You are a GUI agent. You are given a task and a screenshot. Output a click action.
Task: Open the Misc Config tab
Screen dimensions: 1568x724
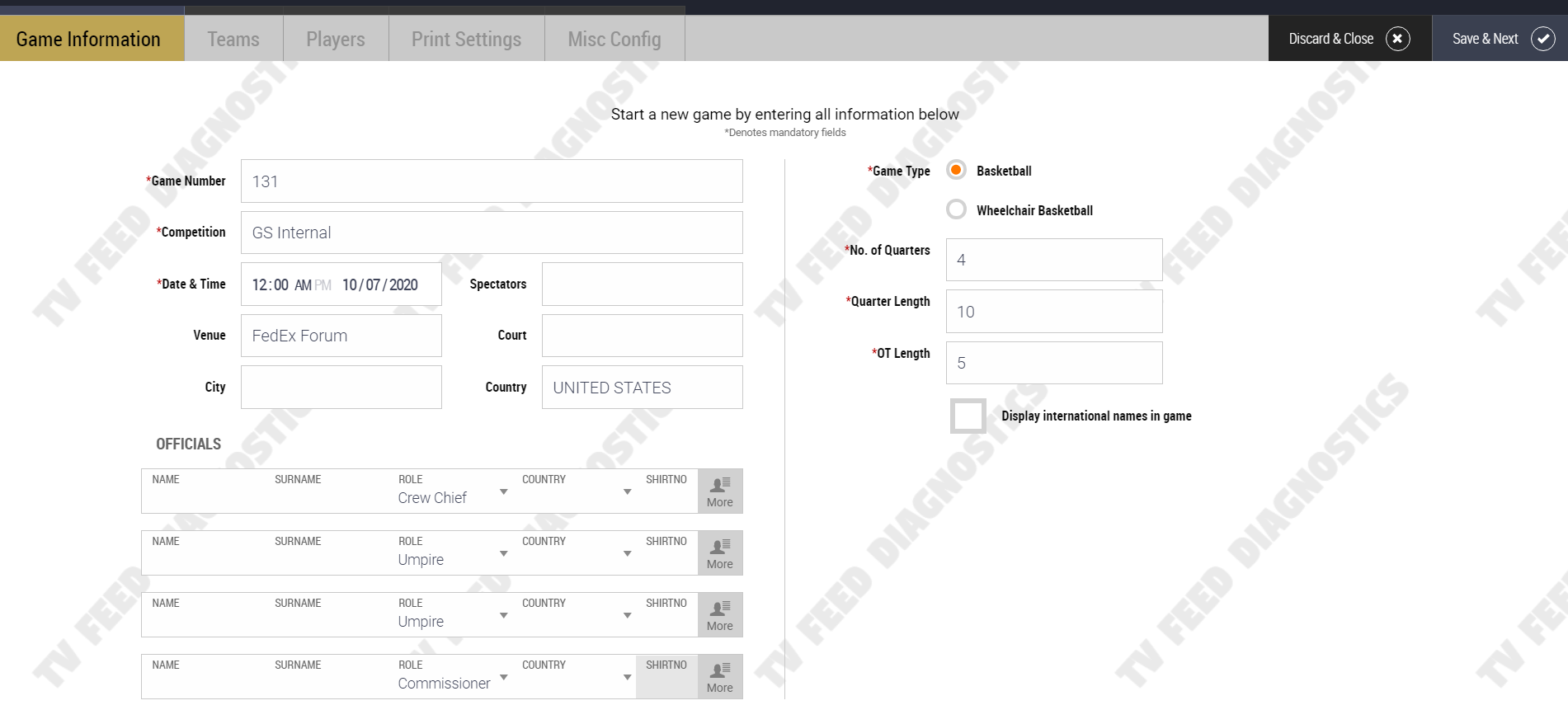[614, 39]
